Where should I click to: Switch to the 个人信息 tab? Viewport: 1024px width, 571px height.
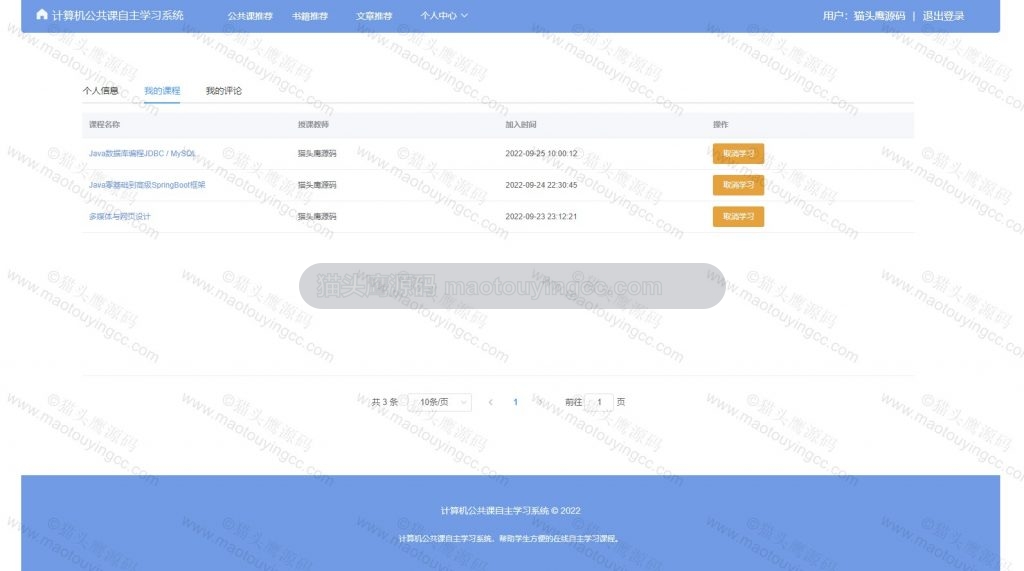101,91
